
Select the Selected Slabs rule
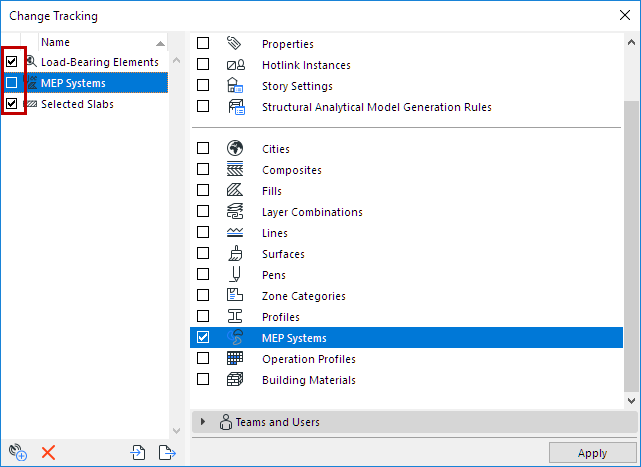click(77, 104)
